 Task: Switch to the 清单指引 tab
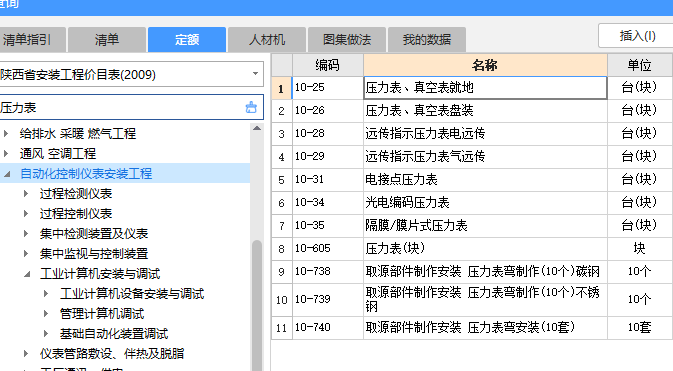[x=32, y=40]
